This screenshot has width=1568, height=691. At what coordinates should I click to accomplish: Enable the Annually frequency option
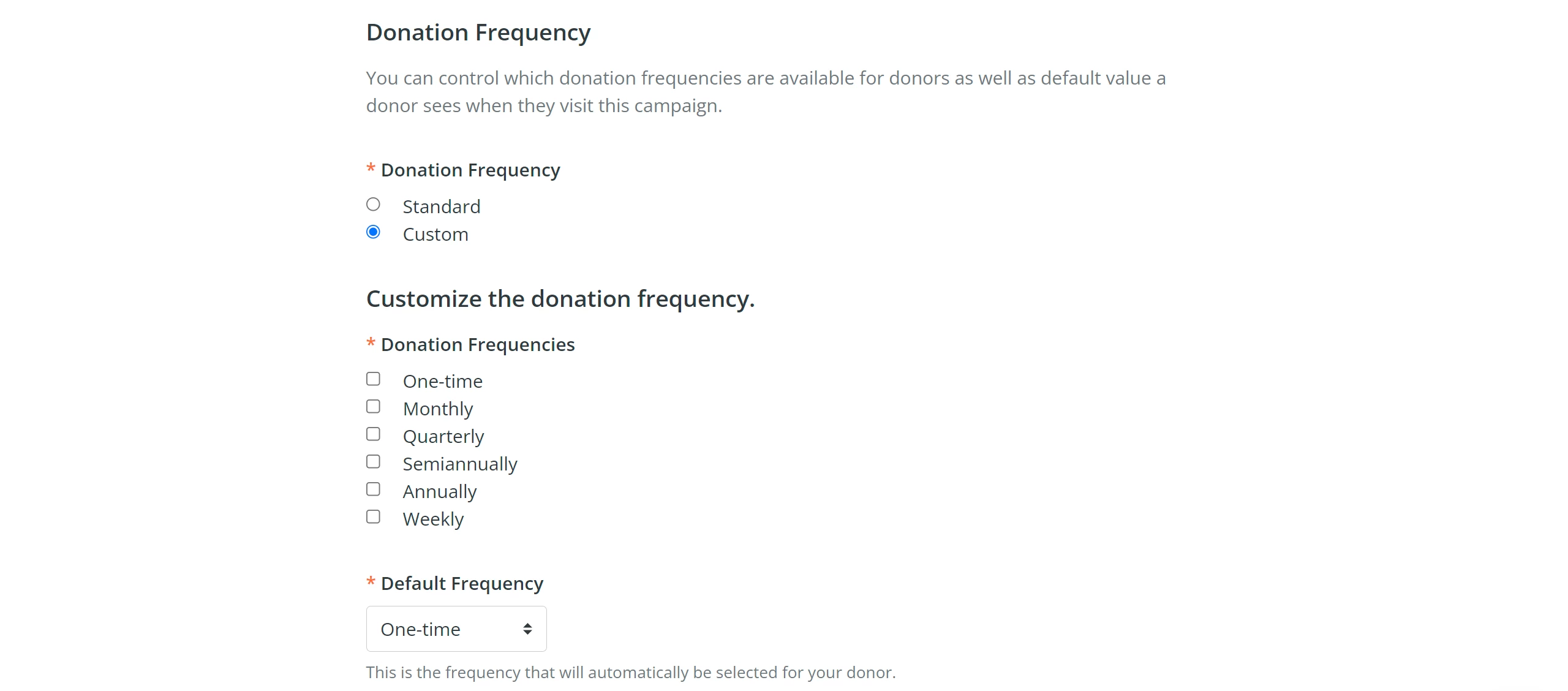click(x=374, y=489)
